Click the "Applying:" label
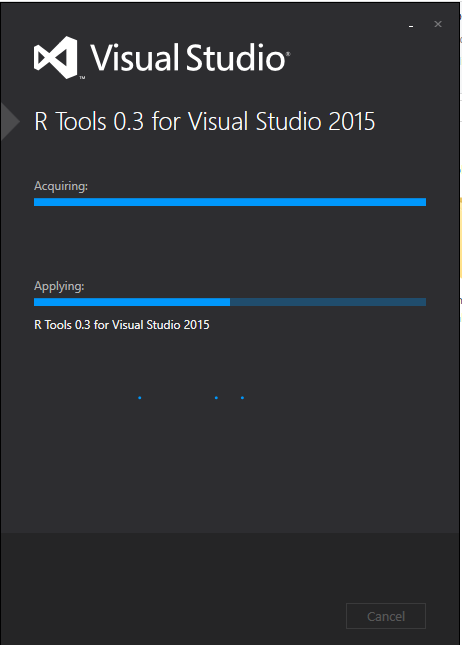462x645 pixels. coord(59,286)
